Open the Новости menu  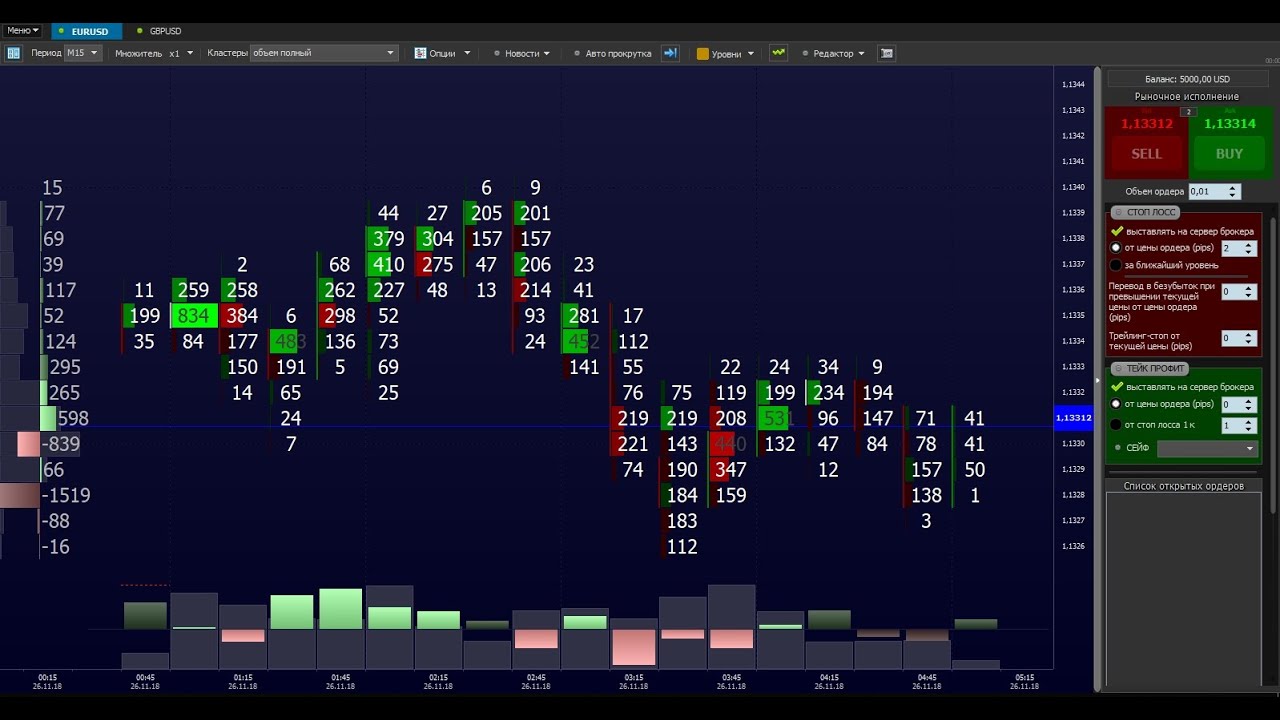[521, 53]
